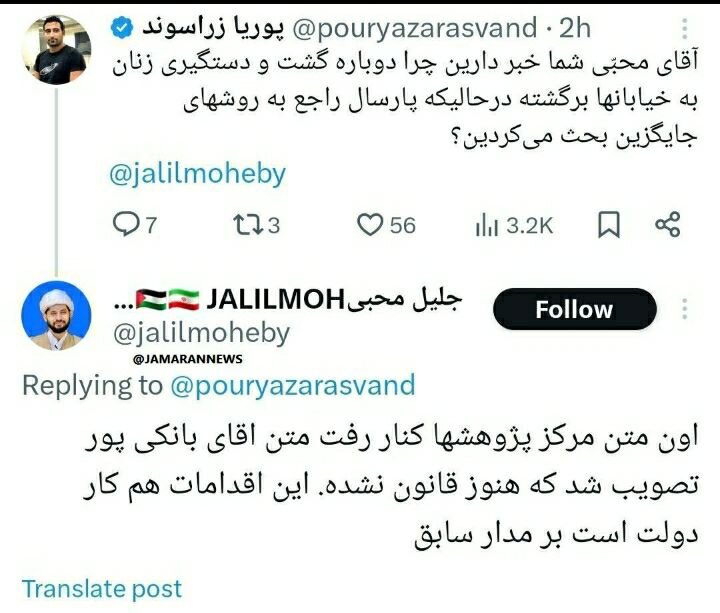Share the top tweet

667,225
